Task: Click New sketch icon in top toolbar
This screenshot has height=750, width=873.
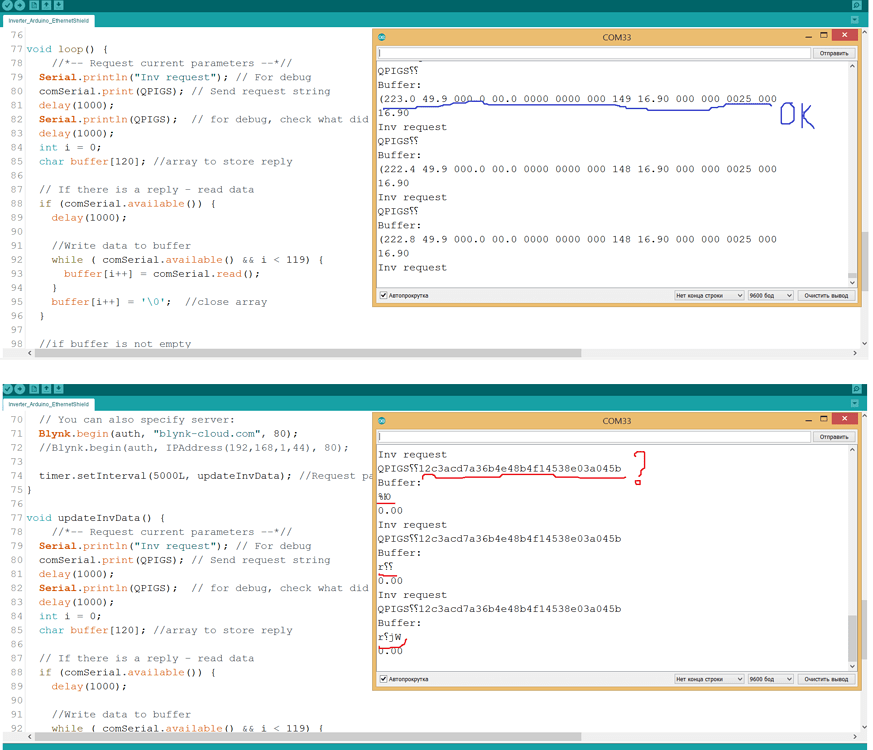Action: 34,5
